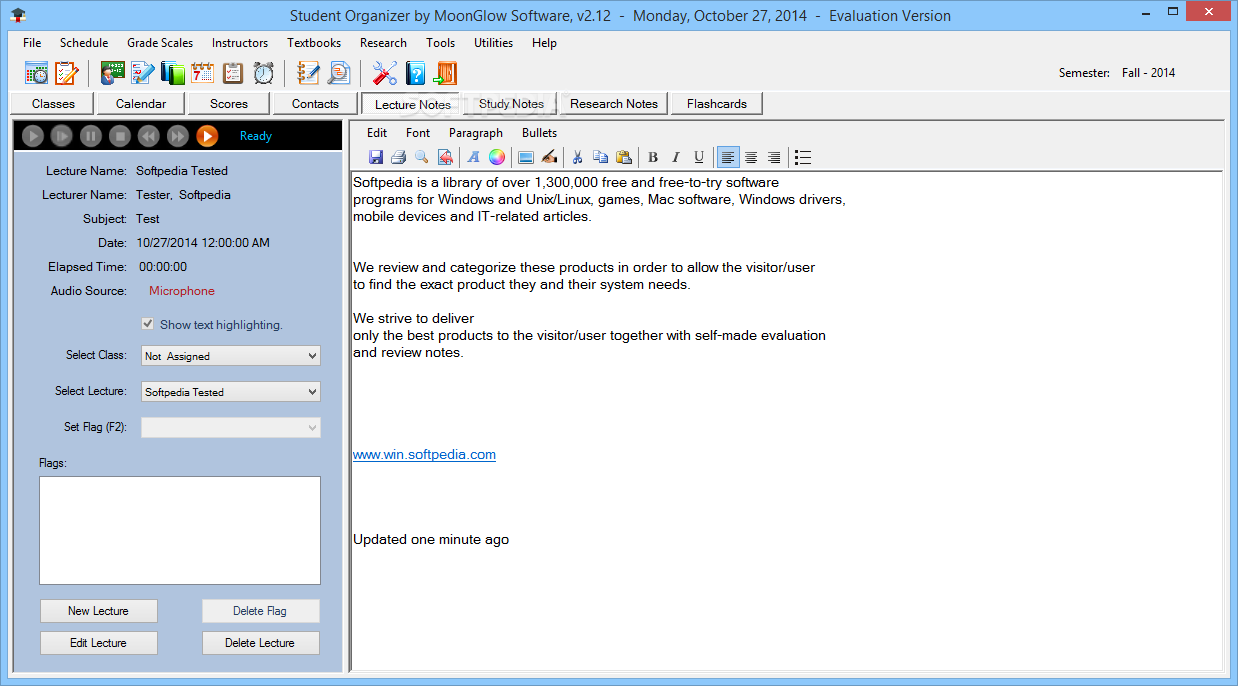Click the orange exit door icon
This screenshot has height=686, width=1238.
point(445,73)
